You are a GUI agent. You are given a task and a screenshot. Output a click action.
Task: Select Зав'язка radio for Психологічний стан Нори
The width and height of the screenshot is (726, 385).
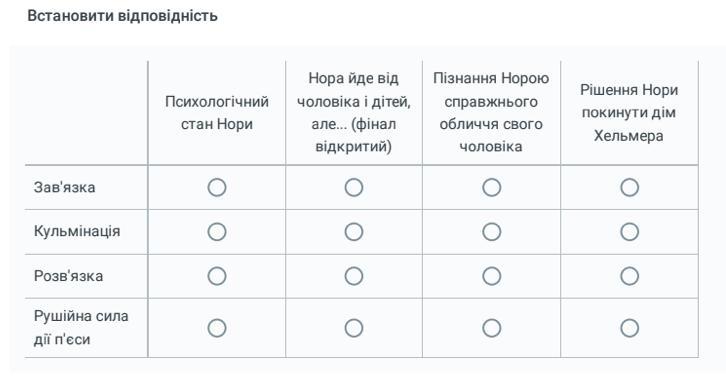coord(217,187)
